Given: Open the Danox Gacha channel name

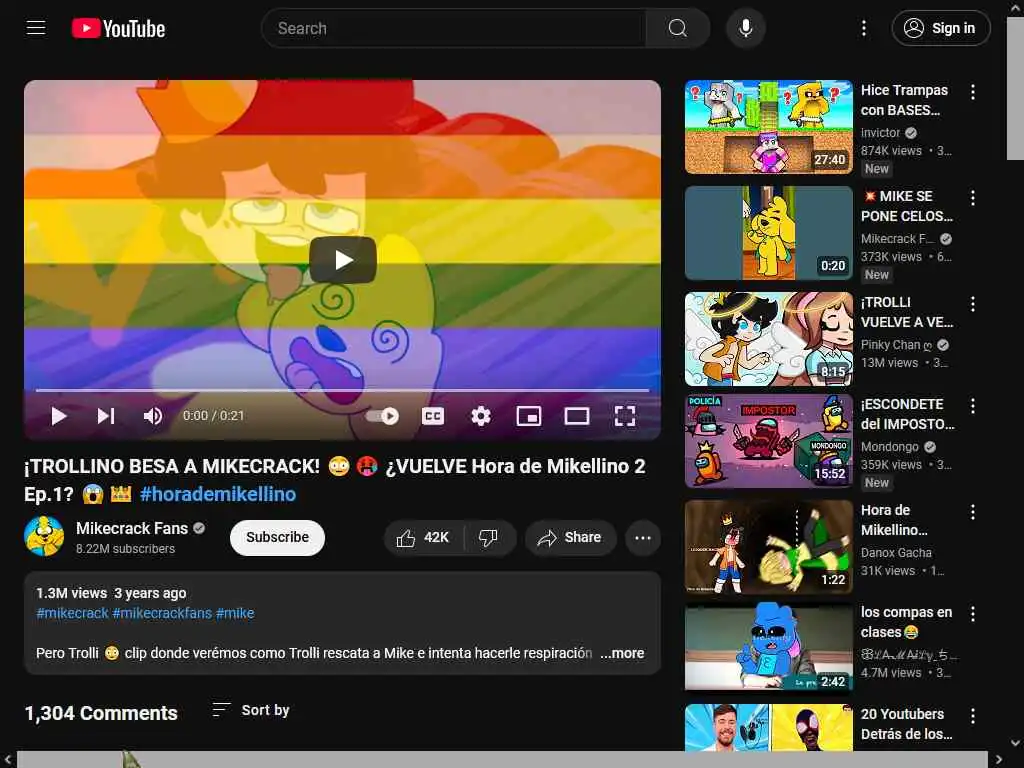Looking at the screenshot, I should [896, 552].
